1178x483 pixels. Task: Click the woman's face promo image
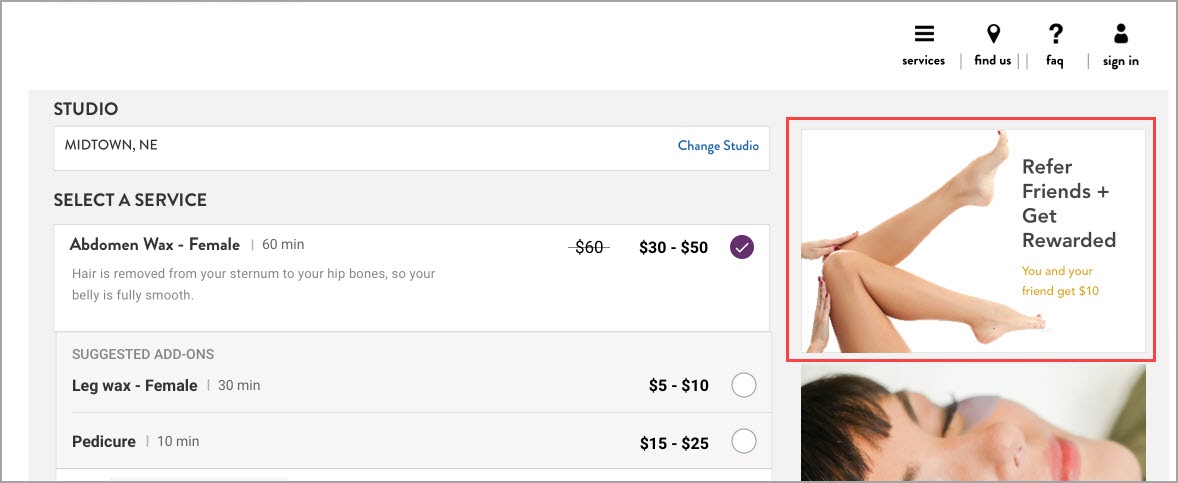pos(973,423)
